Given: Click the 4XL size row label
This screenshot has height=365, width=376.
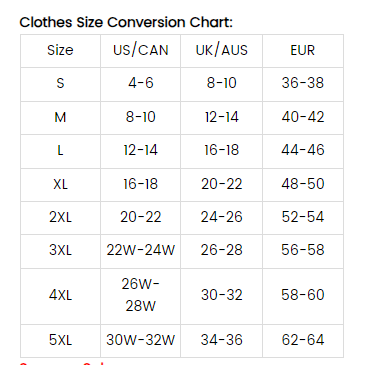Looking at the screenshot, I should point(60,295).
